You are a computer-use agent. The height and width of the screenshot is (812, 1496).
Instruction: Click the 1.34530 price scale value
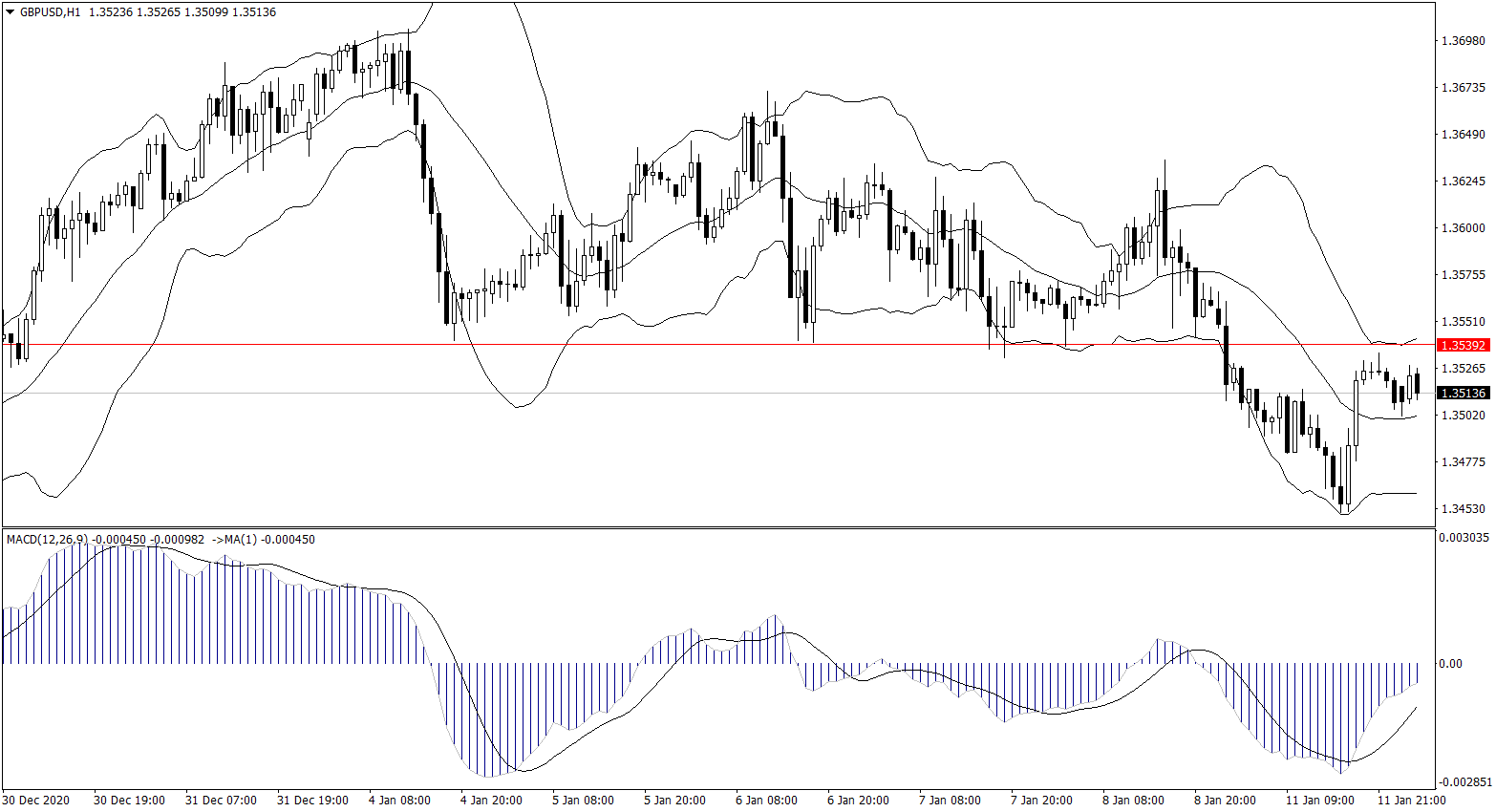tap(1463, 509)
